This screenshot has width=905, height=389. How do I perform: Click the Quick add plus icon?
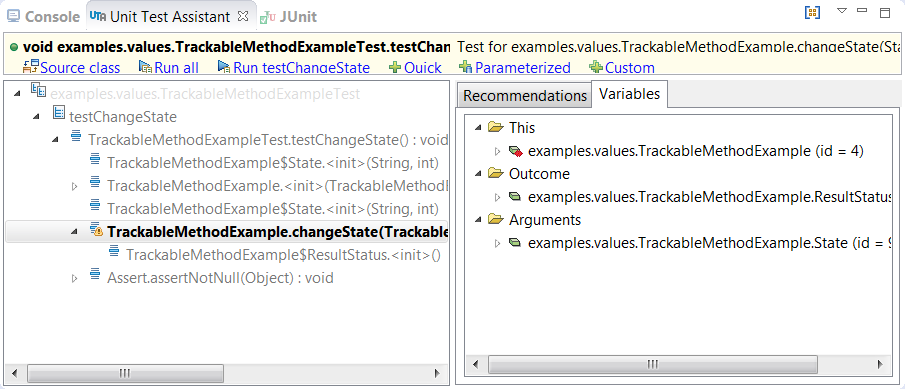coord(395,67)
